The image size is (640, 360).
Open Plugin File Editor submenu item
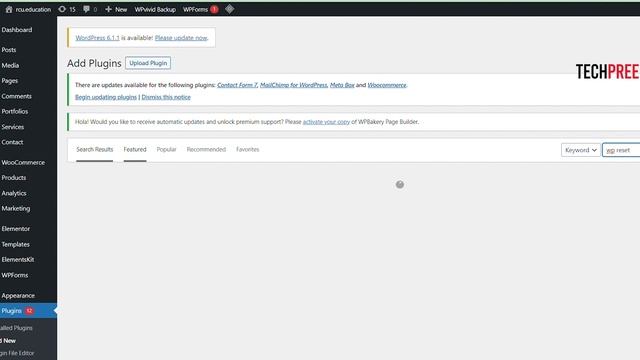(x=17, y=353)
